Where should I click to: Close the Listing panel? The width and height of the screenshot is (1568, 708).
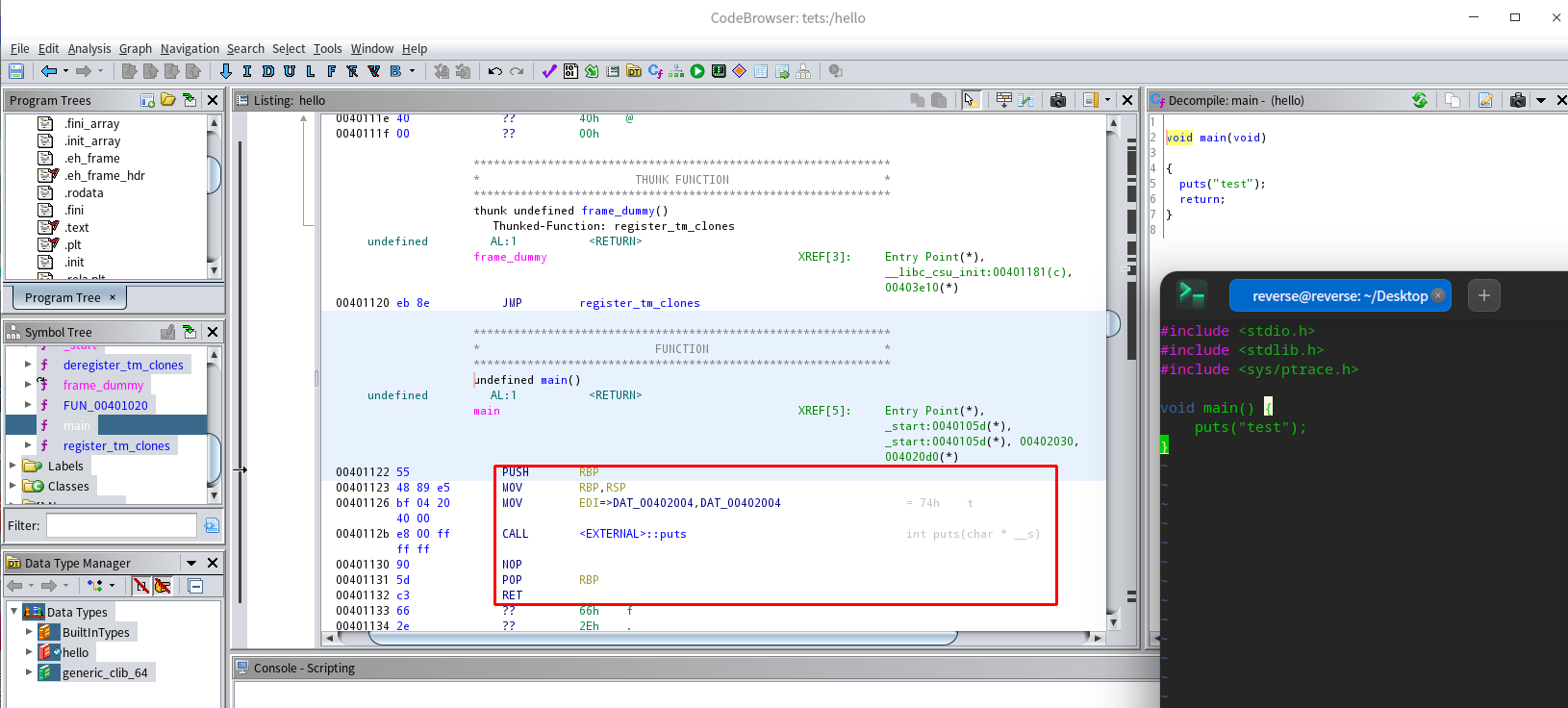pos(1127,100)
